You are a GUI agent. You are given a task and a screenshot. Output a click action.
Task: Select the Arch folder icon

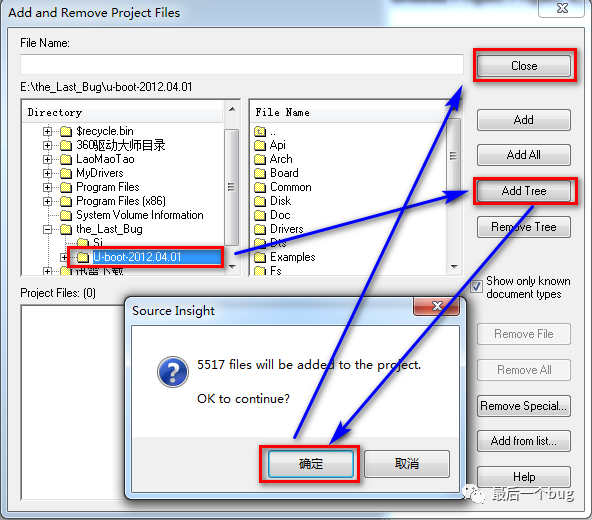point(260,159)
